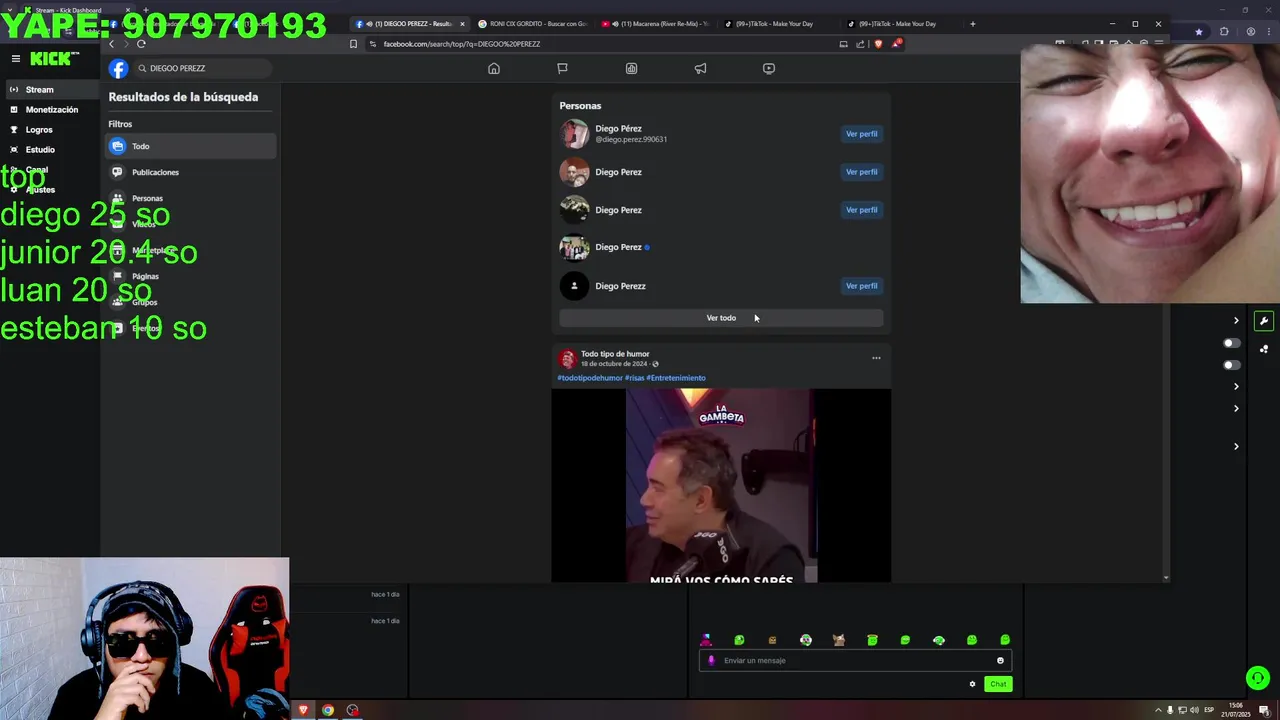
Task: Open Estudio in Kick sidebar
Action: (x=40, y=150)
